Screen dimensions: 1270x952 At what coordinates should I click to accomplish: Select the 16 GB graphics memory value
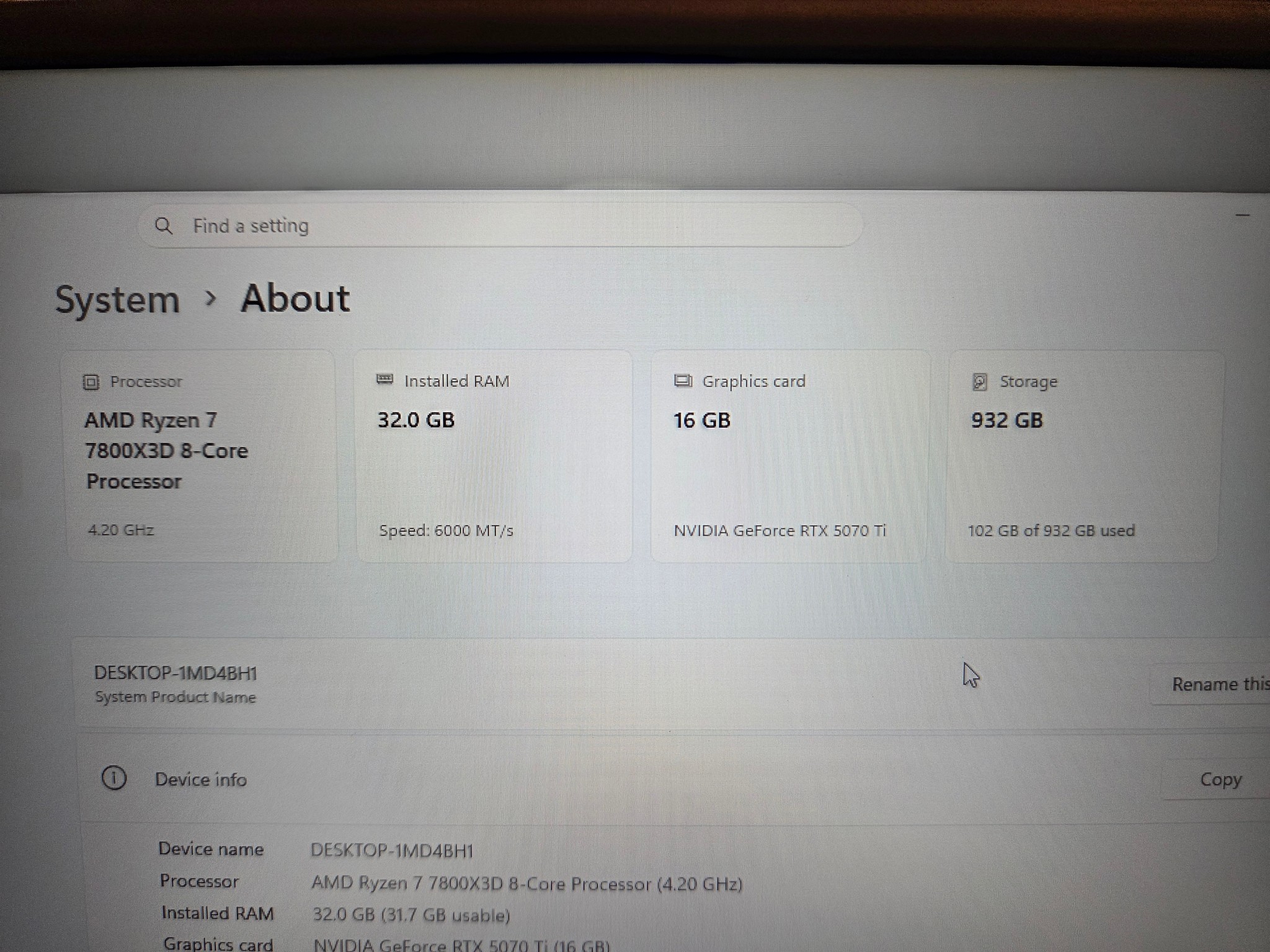[702, 421]
